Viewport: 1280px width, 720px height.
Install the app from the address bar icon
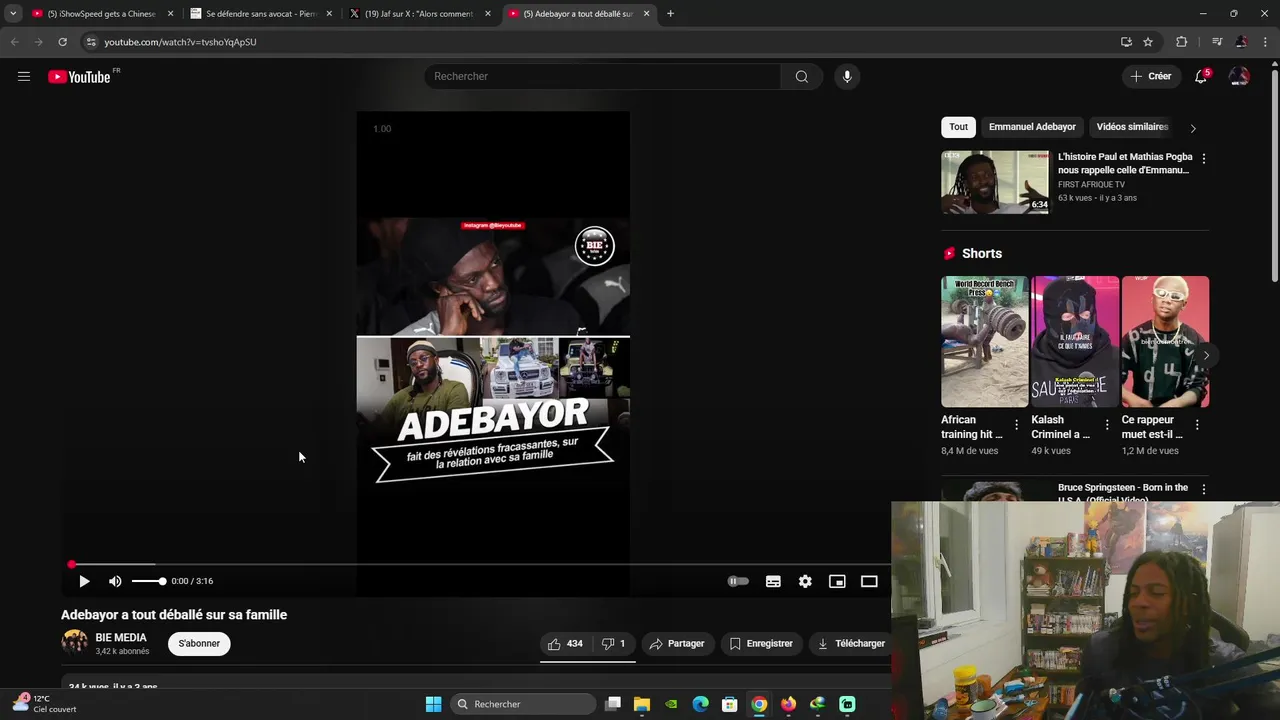pyautogui.click(x=1126, y=42)
